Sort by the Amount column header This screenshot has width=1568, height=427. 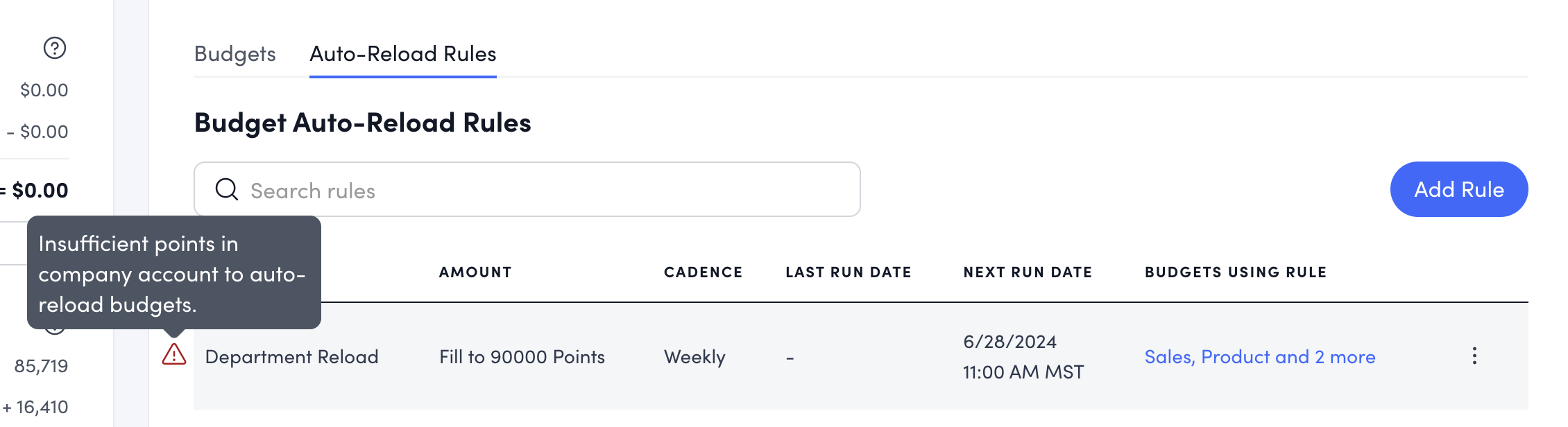tap(475, 272)
